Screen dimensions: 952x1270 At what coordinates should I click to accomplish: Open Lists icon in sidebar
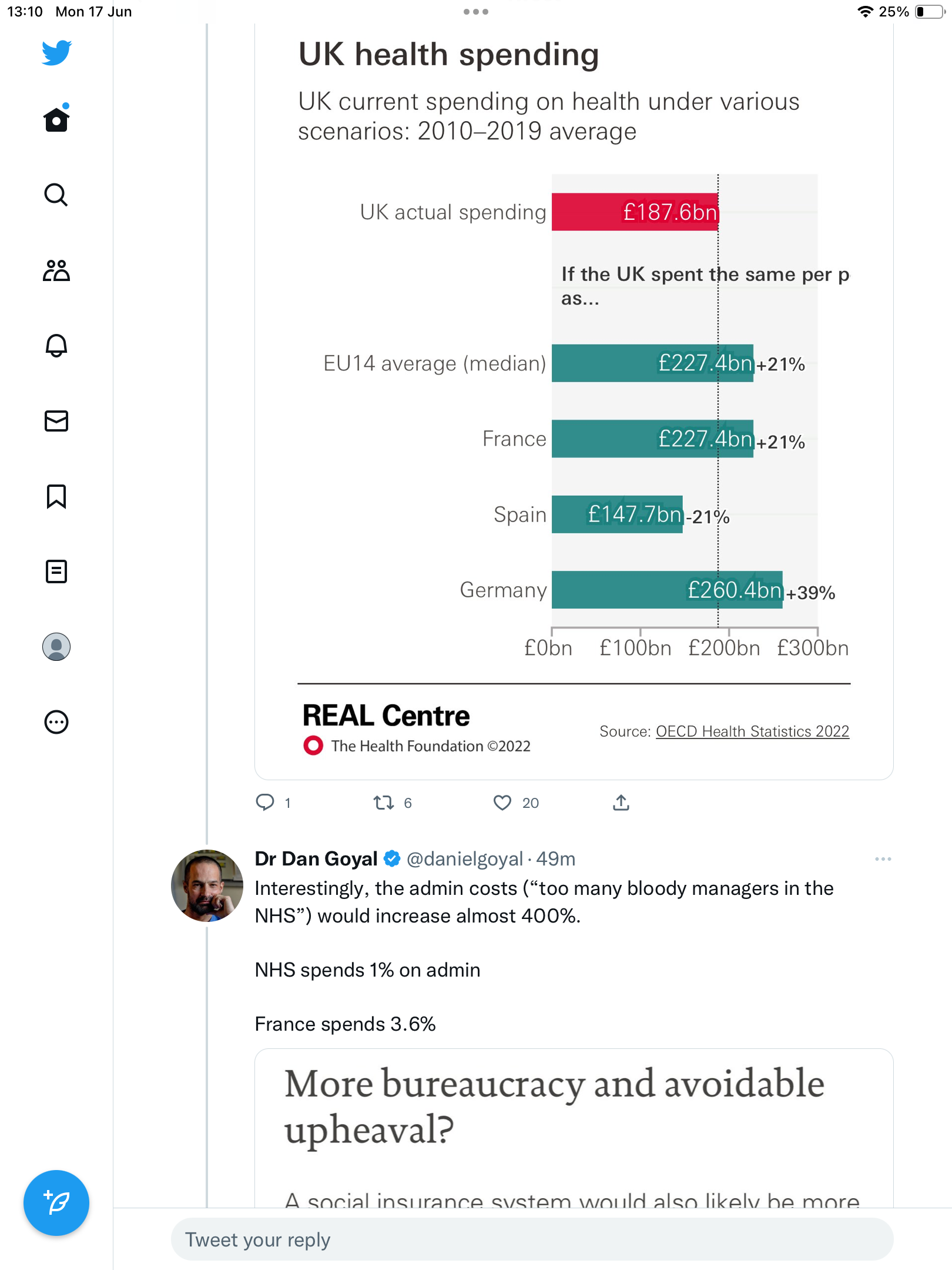pos(56,571)
